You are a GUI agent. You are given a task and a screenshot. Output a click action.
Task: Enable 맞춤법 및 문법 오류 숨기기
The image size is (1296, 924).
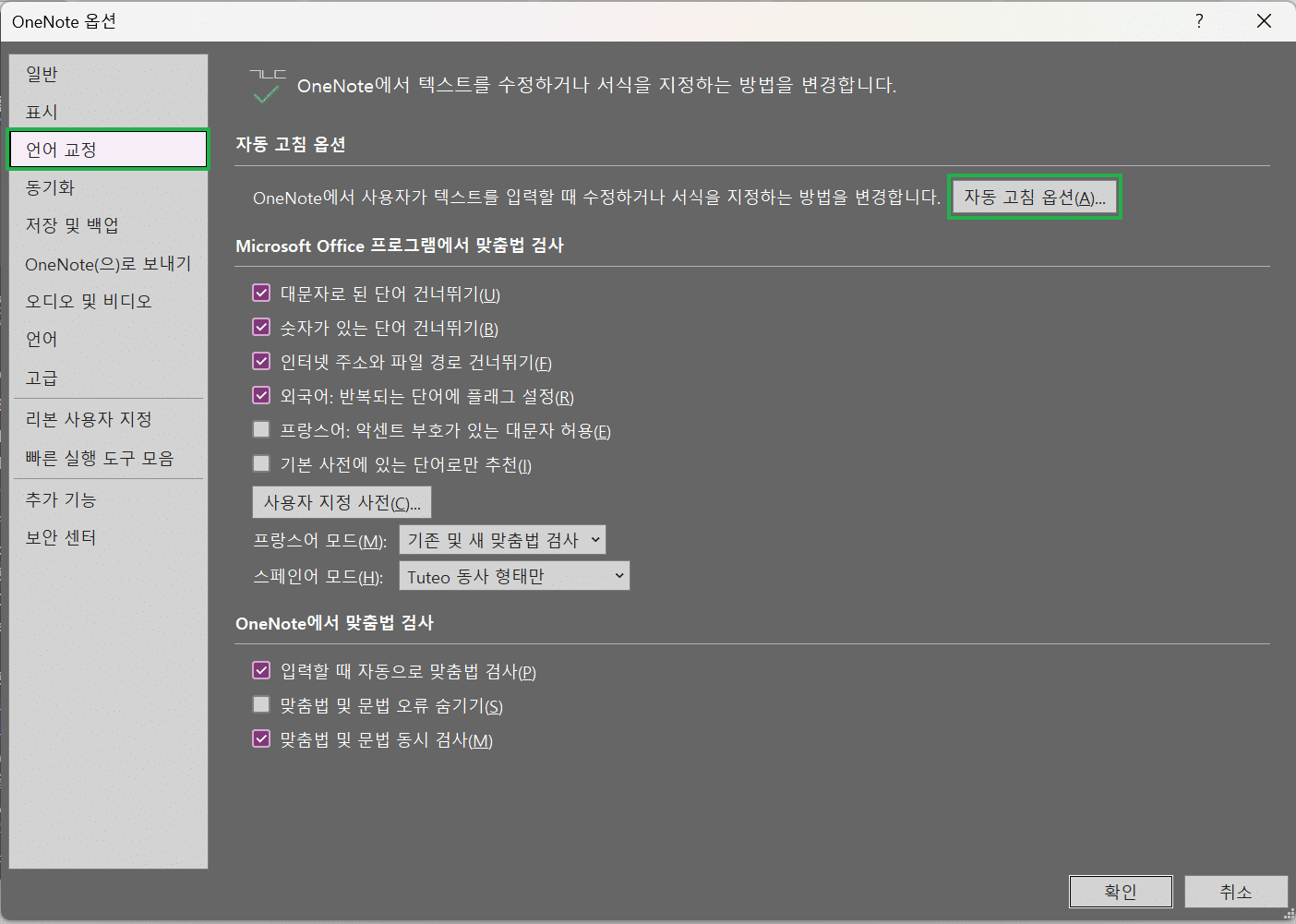click(261, 704)
